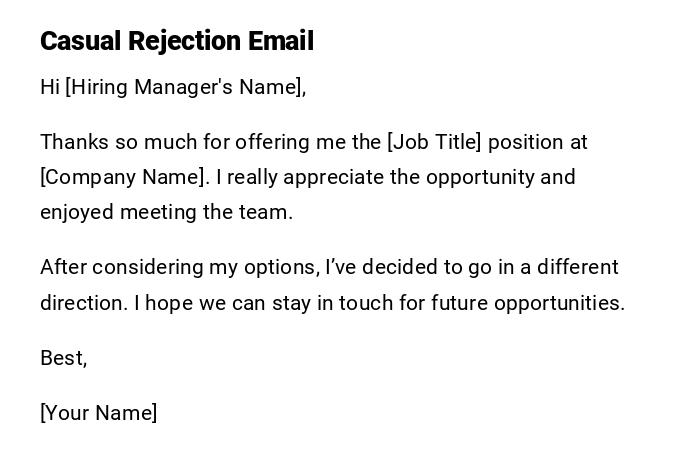Click the word Hi in greeting
700x475 pixels.
tap(50, 87)
